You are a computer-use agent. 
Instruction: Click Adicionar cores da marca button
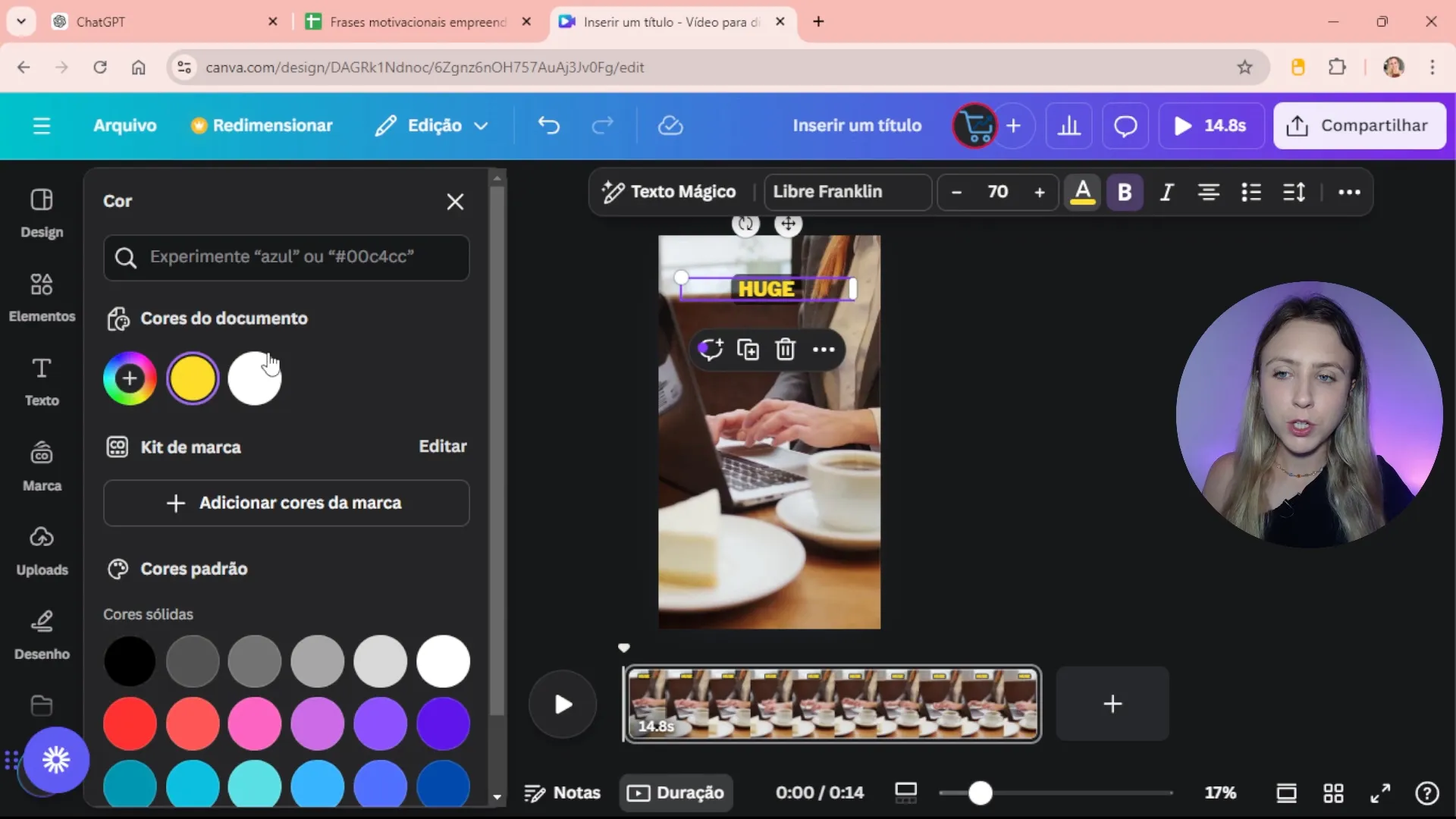click(286, 504)
